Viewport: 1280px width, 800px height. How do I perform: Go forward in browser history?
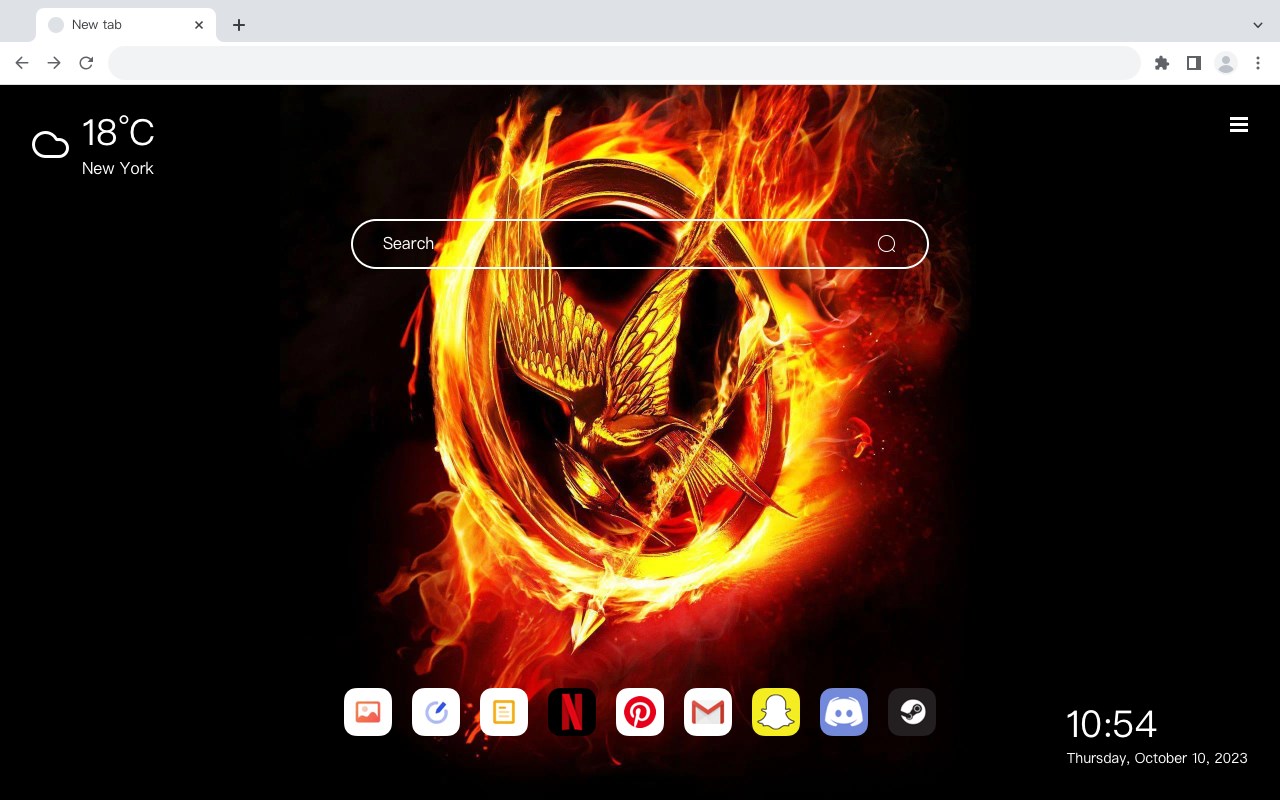[54, 63]
